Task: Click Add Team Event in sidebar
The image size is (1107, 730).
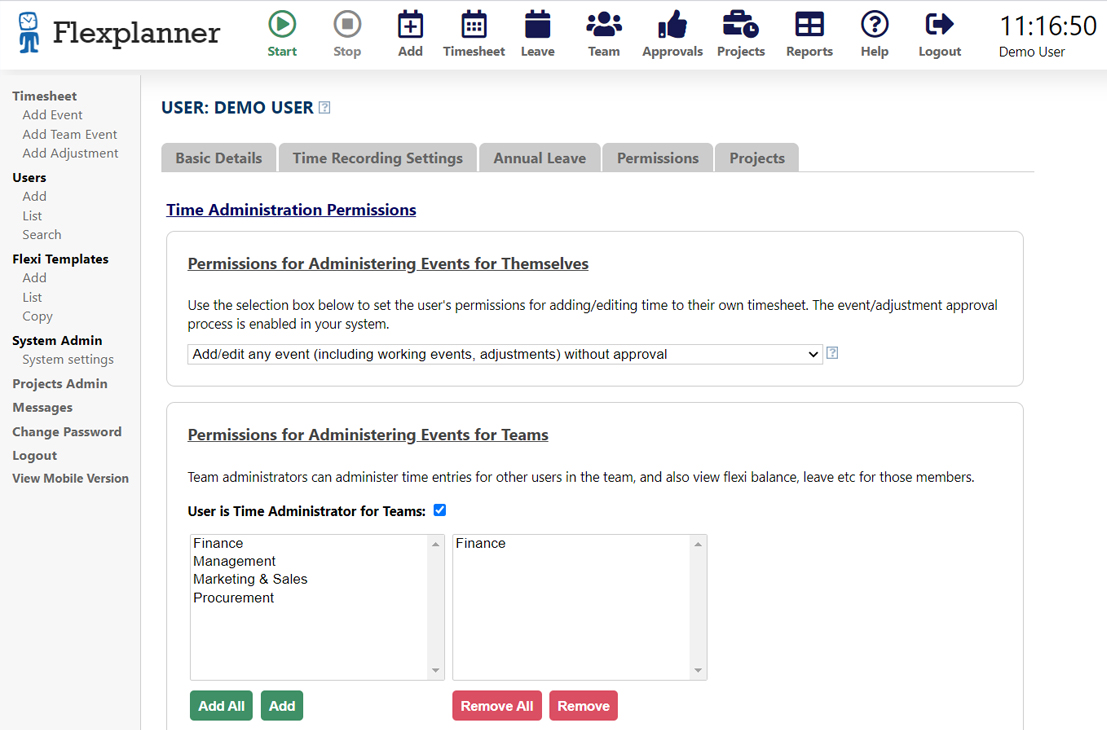Action: coord(69,134)
